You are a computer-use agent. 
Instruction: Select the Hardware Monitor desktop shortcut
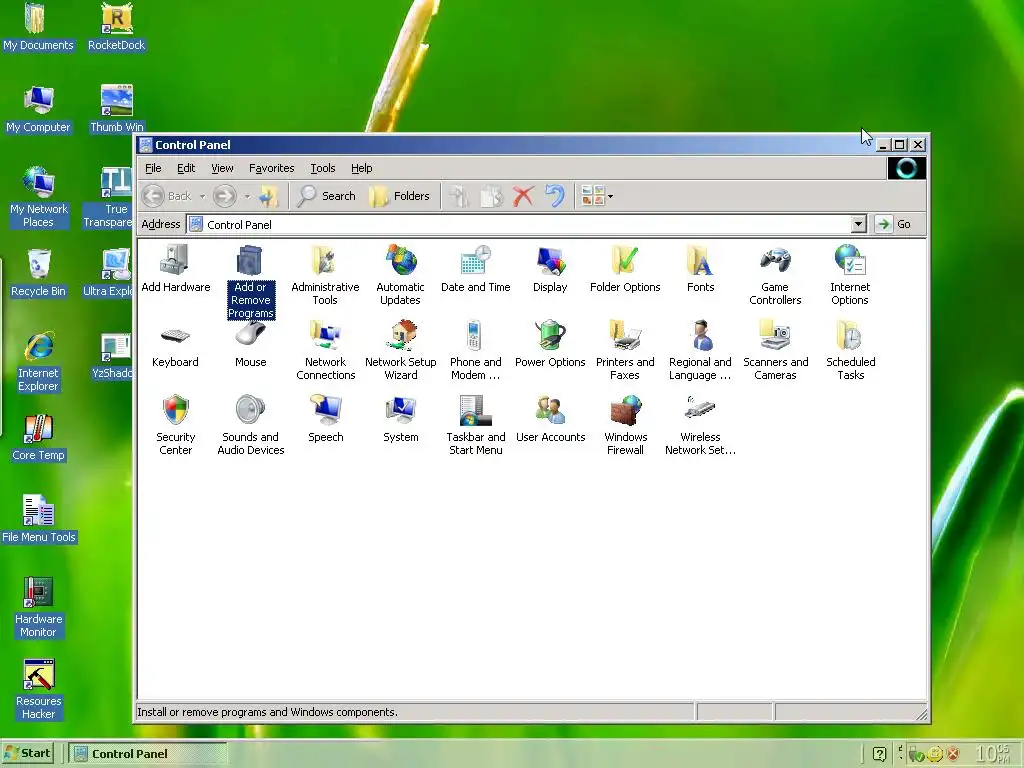point(38,607)
